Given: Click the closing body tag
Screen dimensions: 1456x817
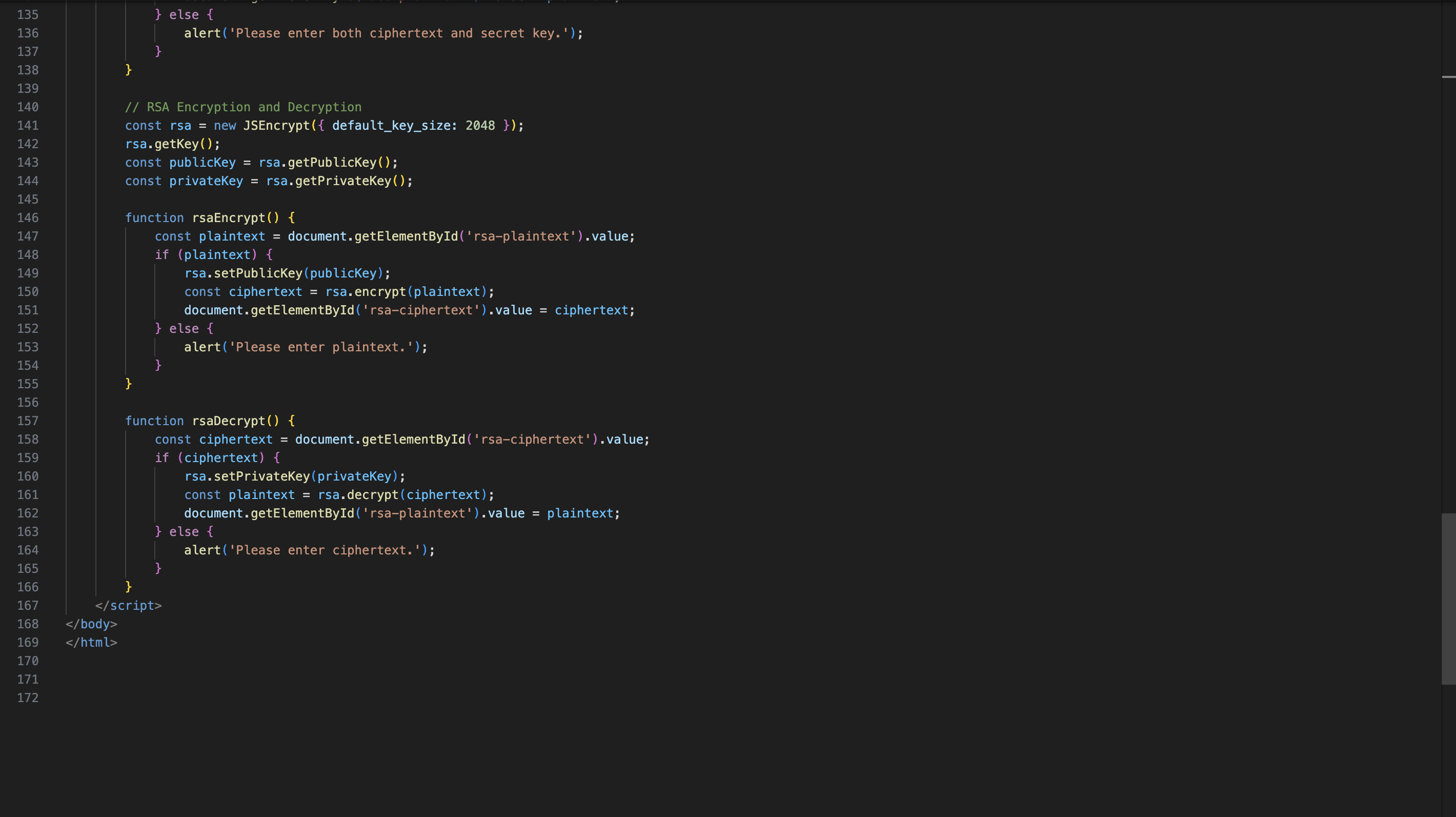Looking at the screenshot, I should [92, 624].
